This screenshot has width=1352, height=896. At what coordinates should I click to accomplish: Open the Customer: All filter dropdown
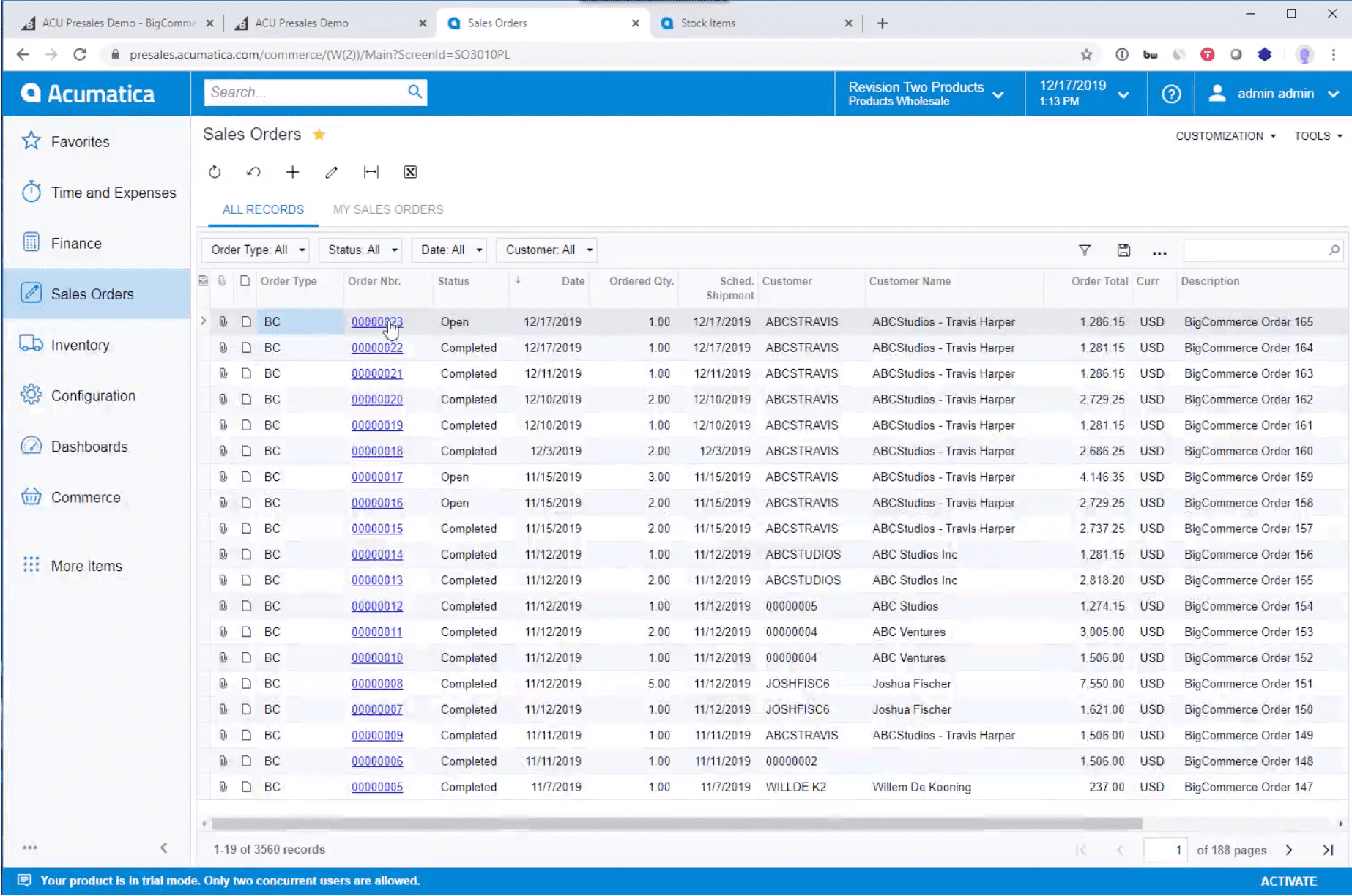tap(546, 250)
